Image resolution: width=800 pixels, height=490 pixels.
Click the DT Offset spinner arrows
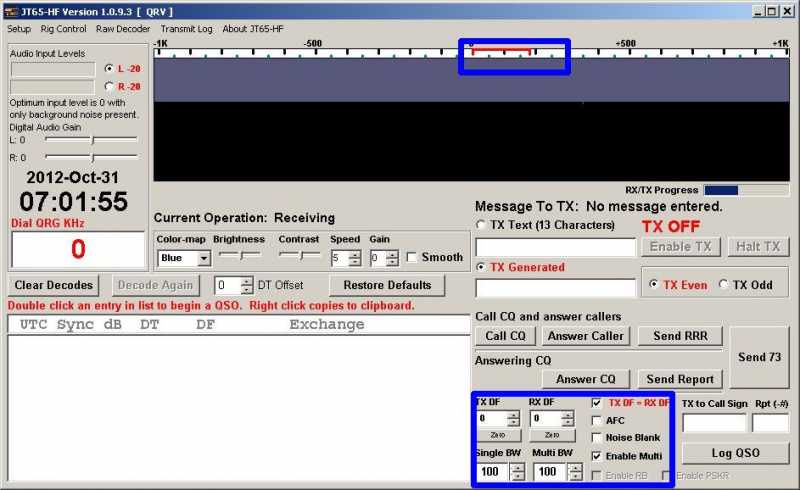pyautogui.click(x=246, y=285)
